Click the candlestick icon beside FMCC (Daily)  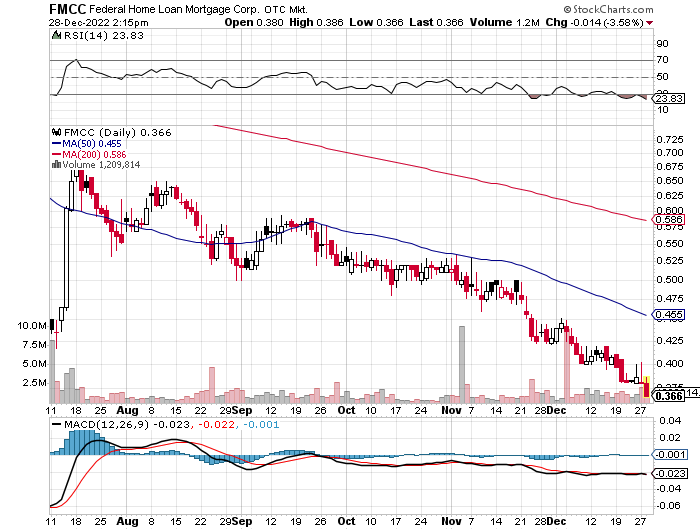[57, 132]
